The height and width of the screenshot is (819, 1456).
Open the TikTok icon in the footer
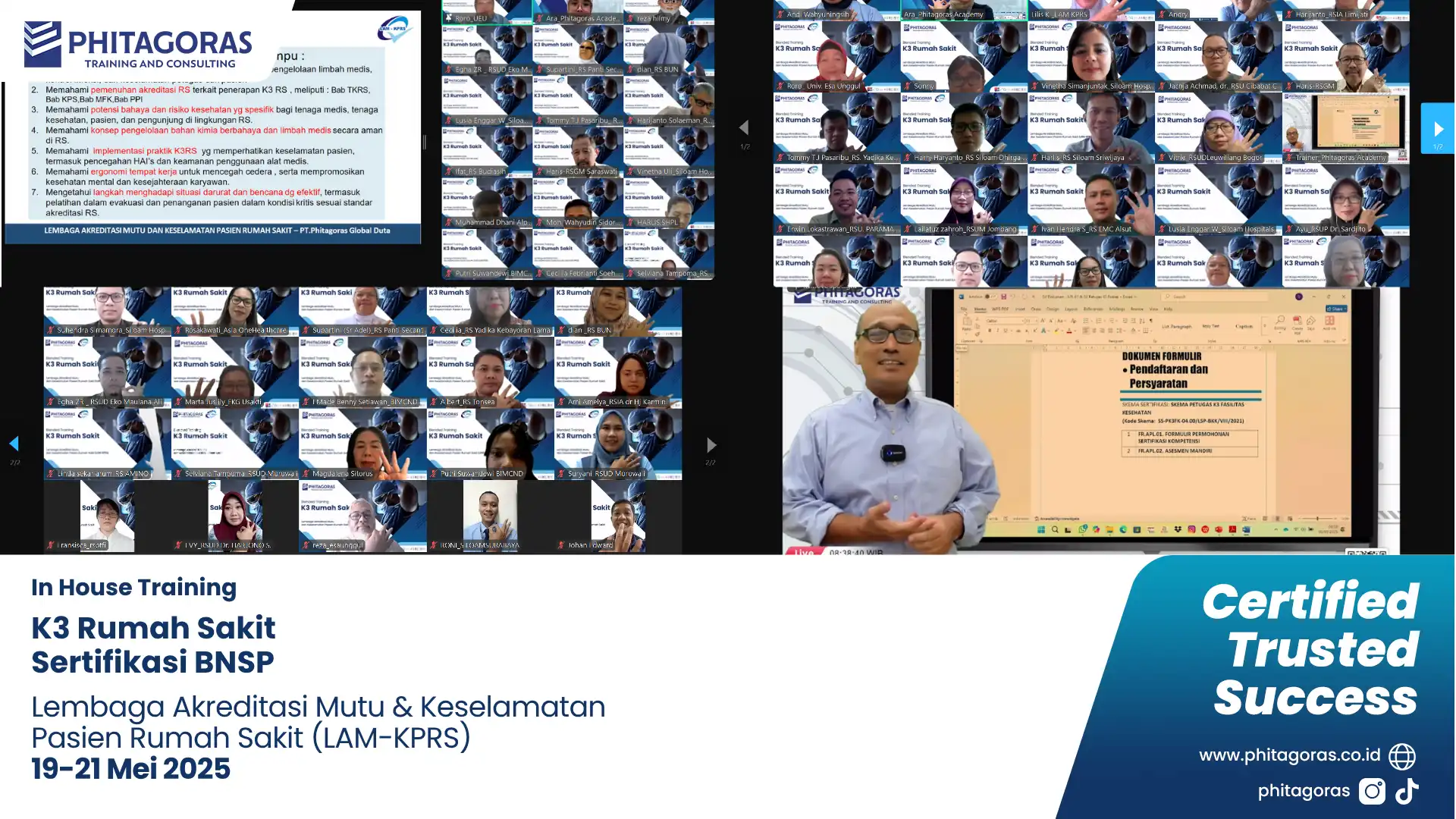1407,791
